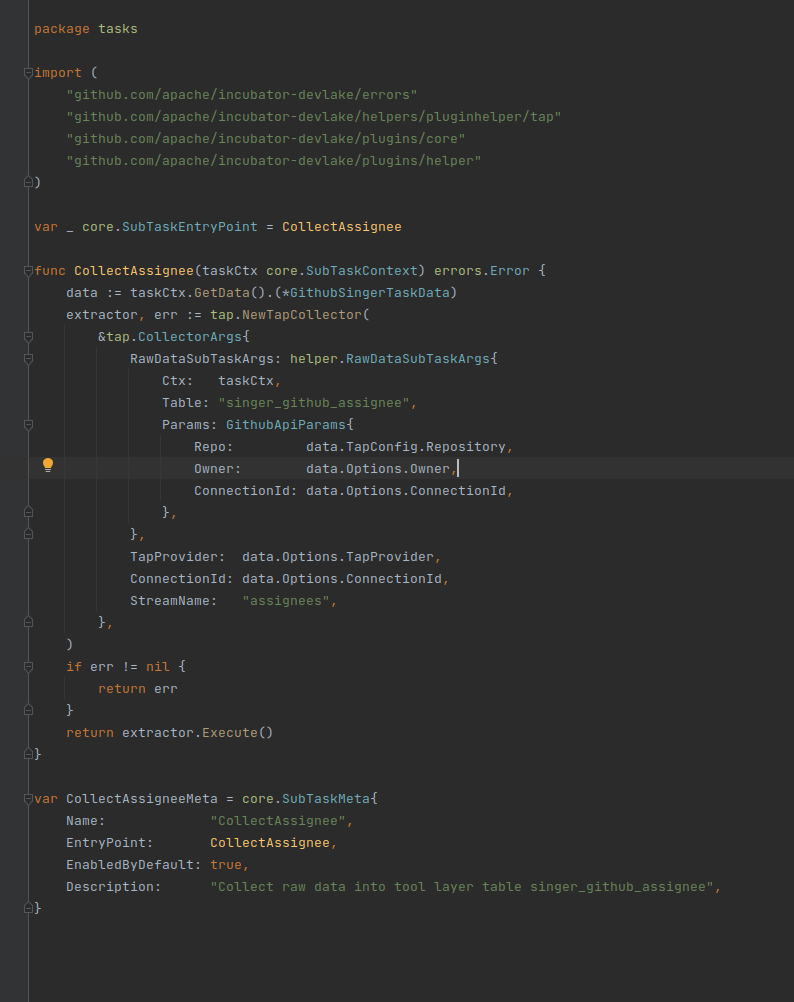Click the incubator-devlake/plugins/core import path
Image resolution: width=794 pixels, height=1002 pixels.
266,139
